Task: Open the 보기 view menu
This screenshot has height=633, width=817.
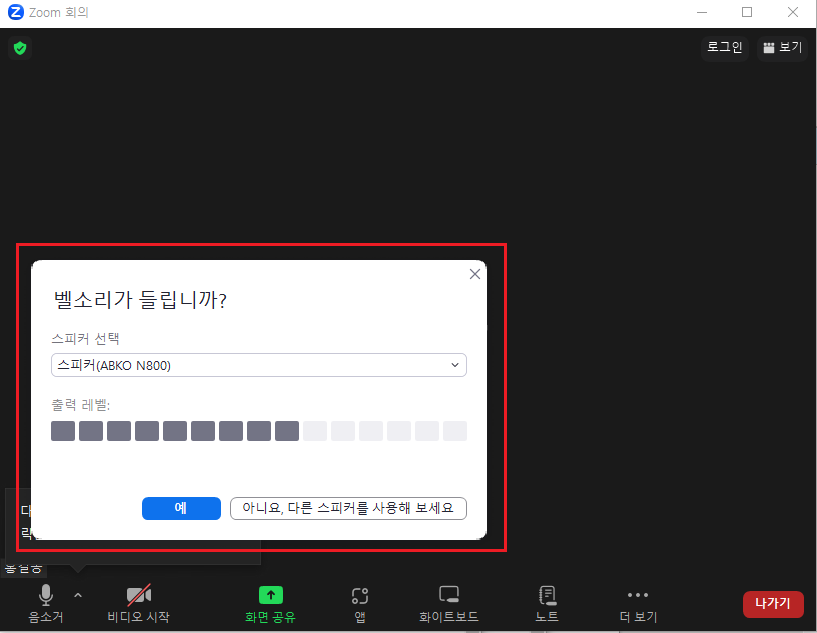Action: 781,47
